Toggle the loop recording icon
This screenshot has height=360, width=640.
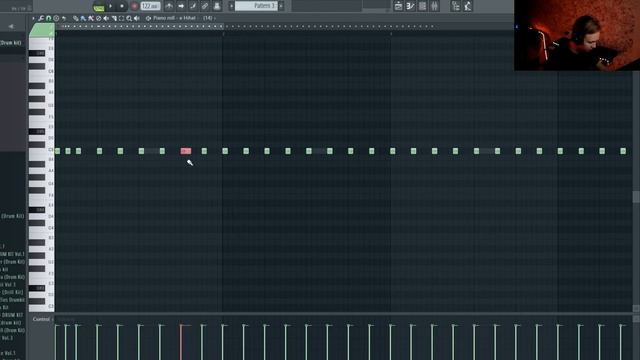tap(217, 6)
